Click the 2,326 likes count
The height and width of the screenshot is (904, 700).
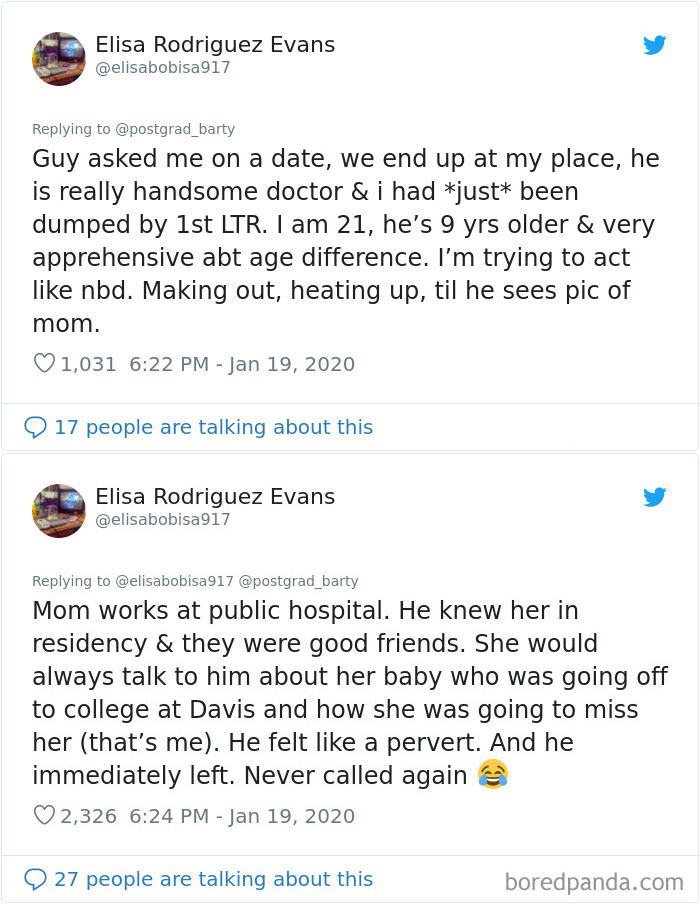coord(89,815)
